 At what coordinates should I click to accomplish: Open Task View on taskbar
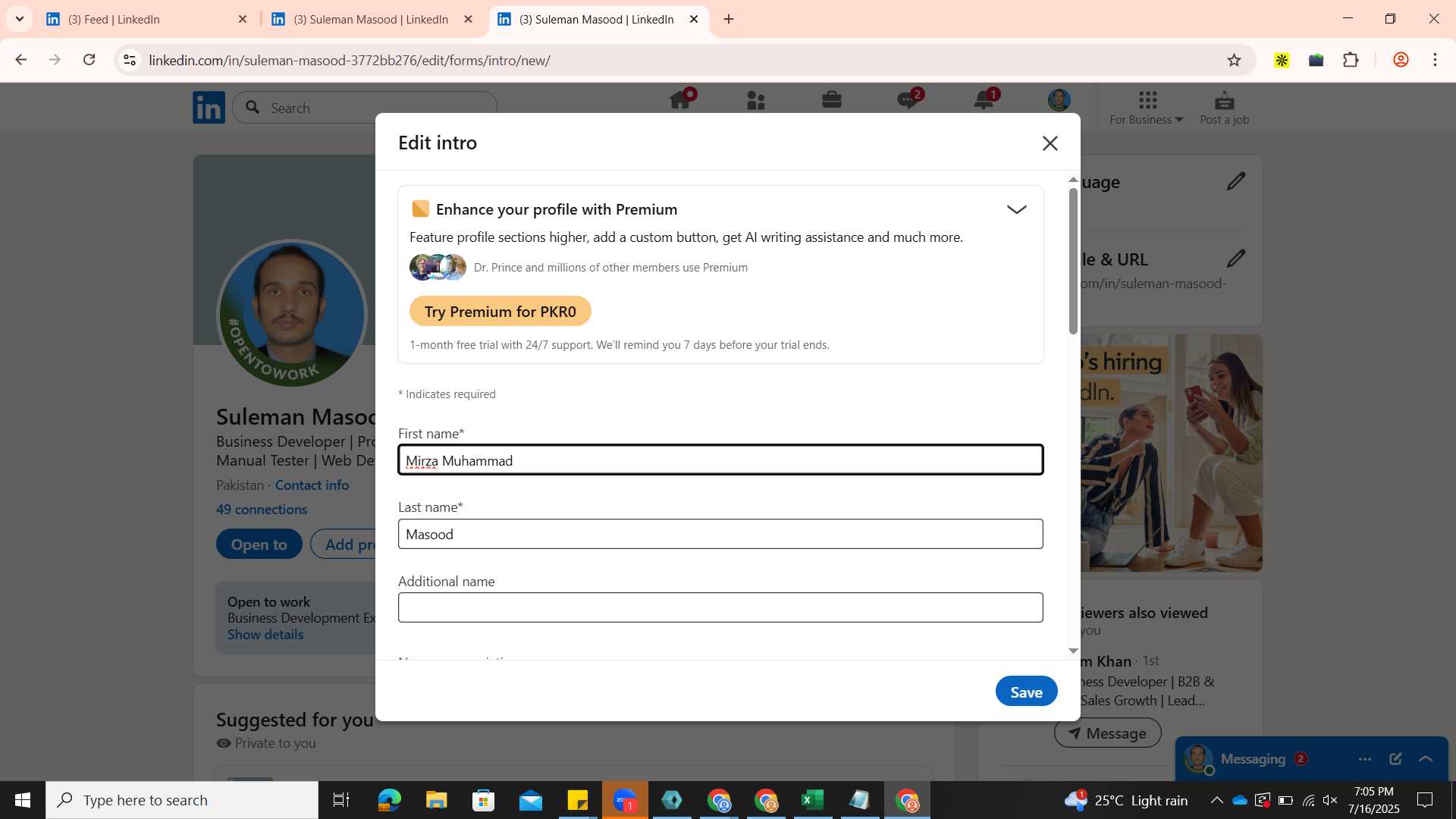coord(341,800)
